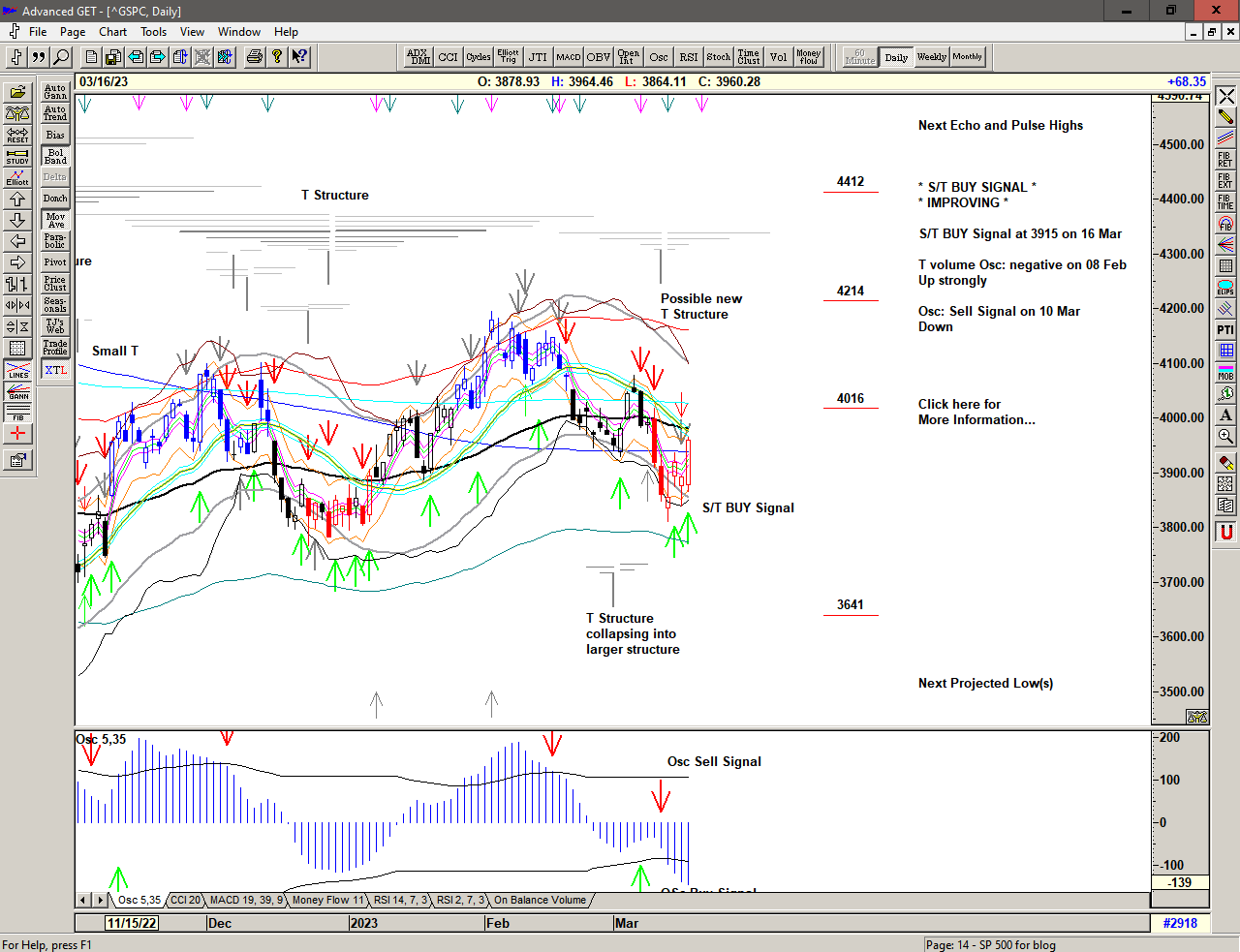The height and width of the screenshot is (952, 1240).
Task: Click the PTI tool icon
Action: (1225, 330)
